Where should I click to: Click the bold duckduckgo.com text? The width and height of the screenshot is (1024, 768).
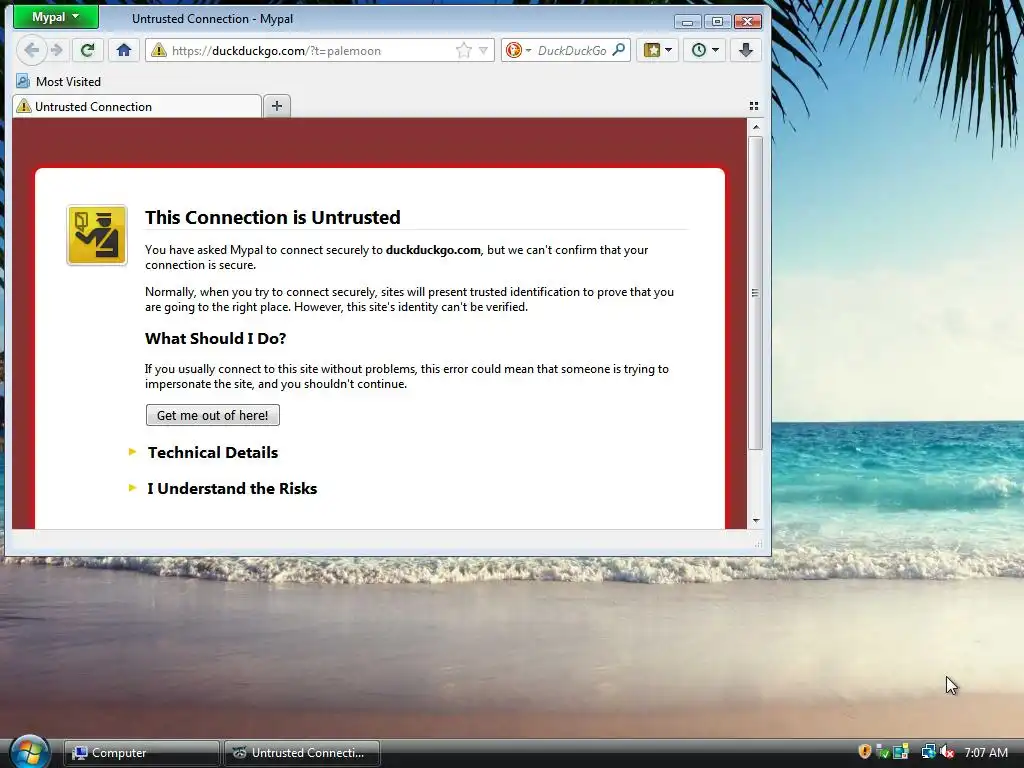click(x=433, y=250)
